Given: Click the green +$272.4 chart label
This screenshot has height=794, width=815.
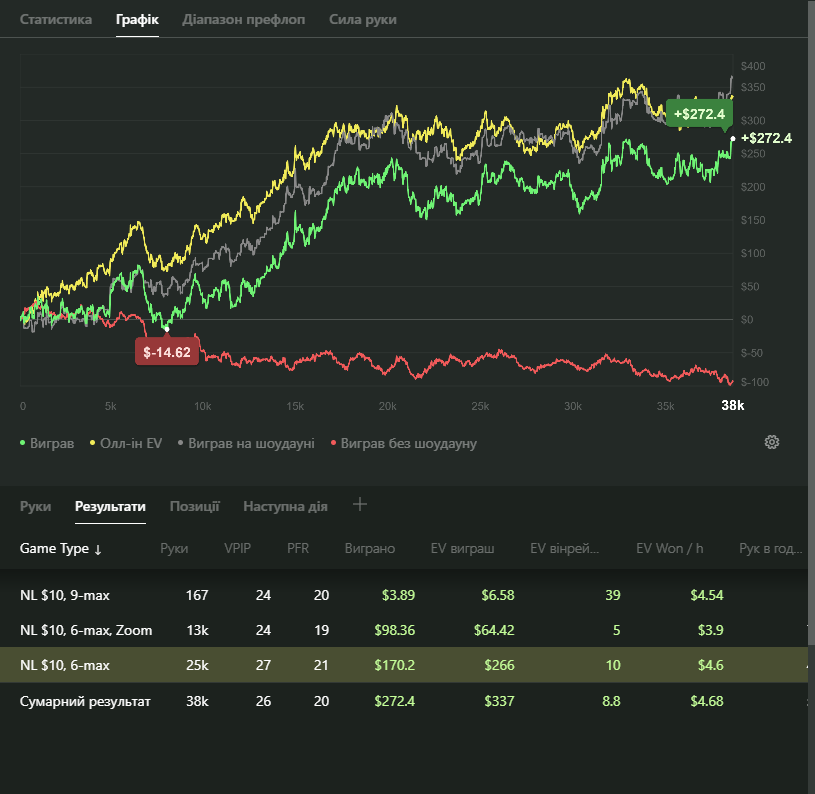Looking at the screenshot, I should point(698,114).
